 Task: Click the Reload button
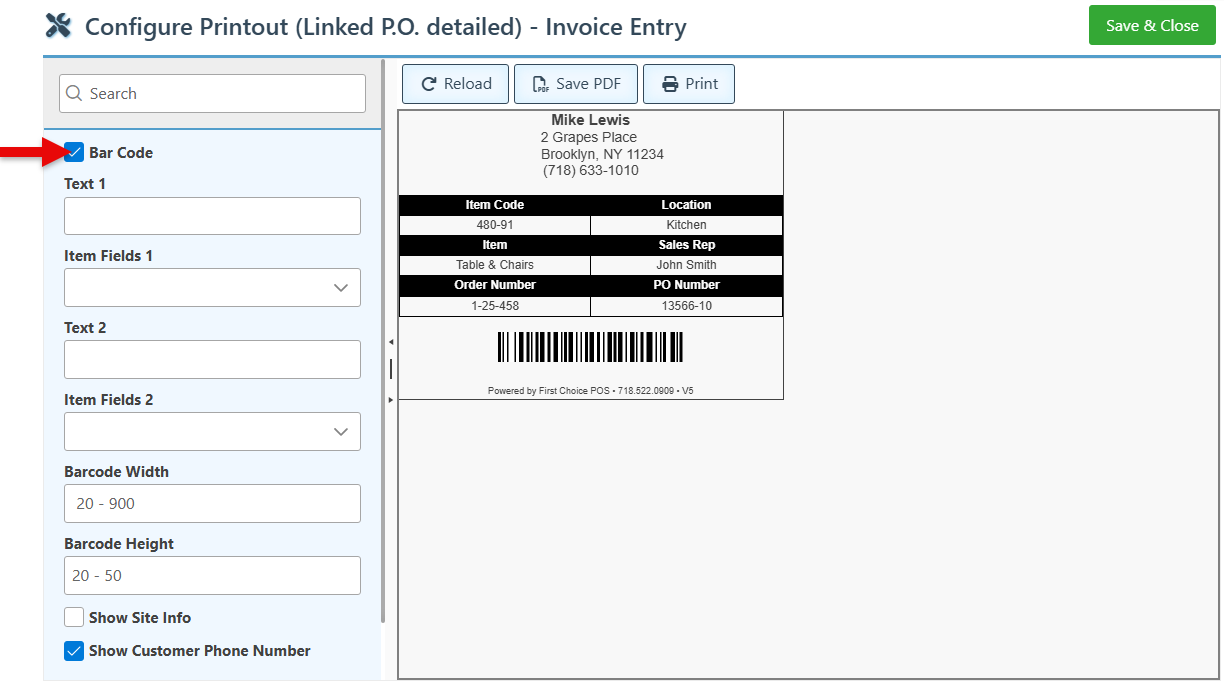point(455,84)
